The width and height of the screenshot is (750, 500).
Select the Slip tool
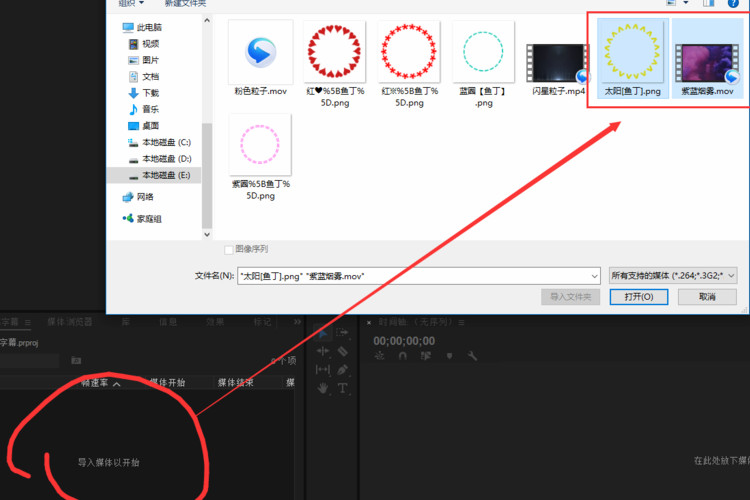[324, 370]
